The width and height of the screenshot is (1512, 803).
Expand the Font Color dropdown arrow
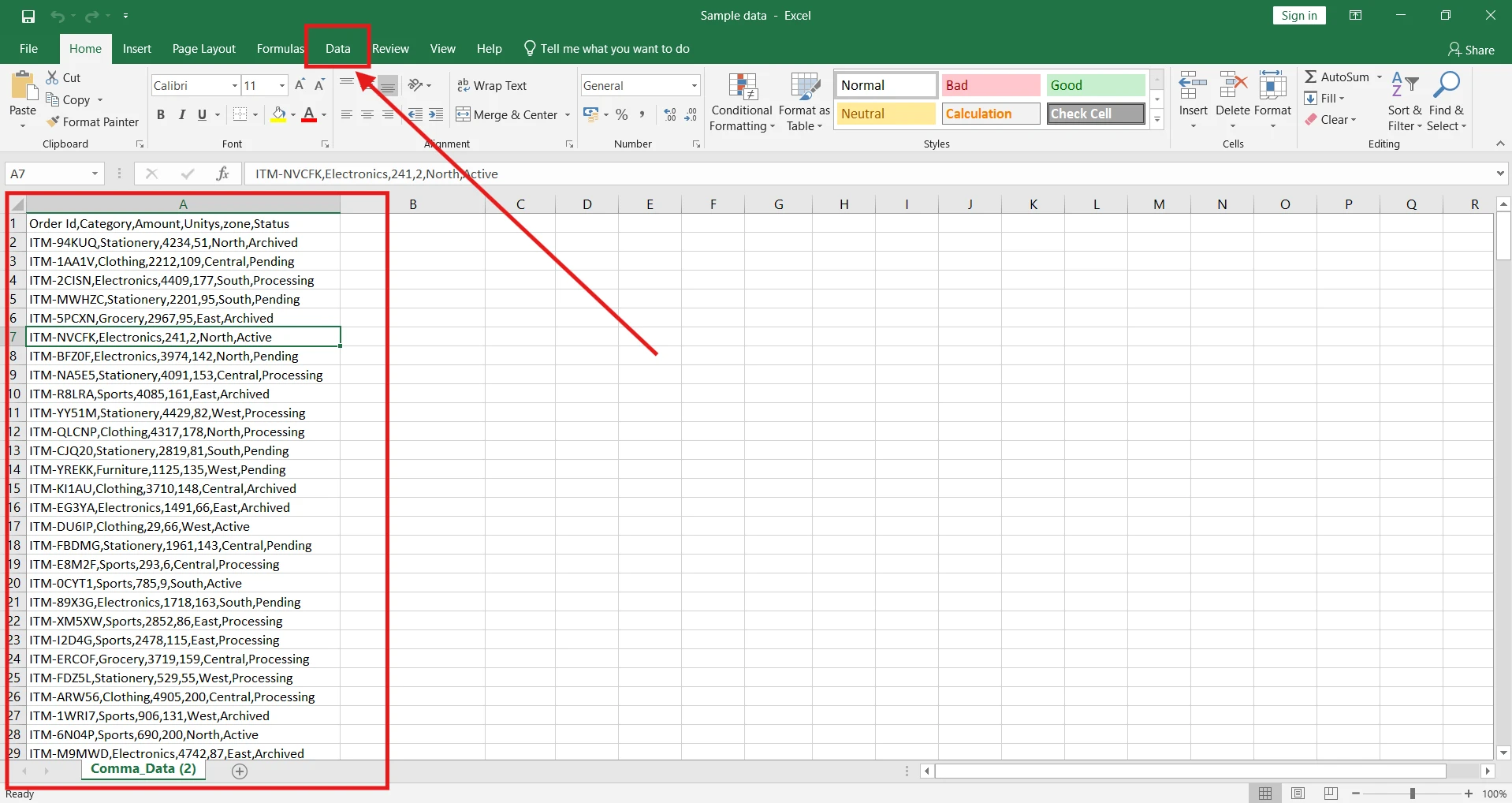(x=324, y=114)
